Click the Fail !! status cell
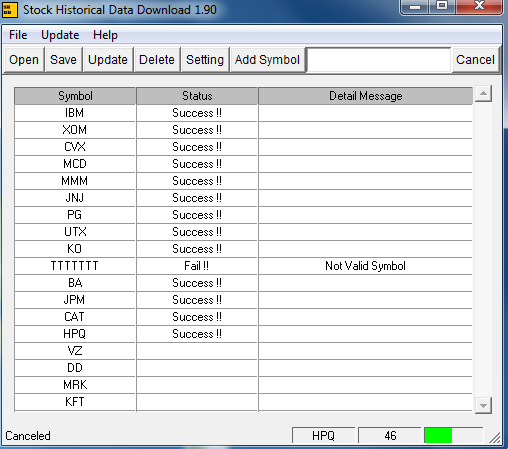Screen dimensions: 508x449 coord(197,266)
